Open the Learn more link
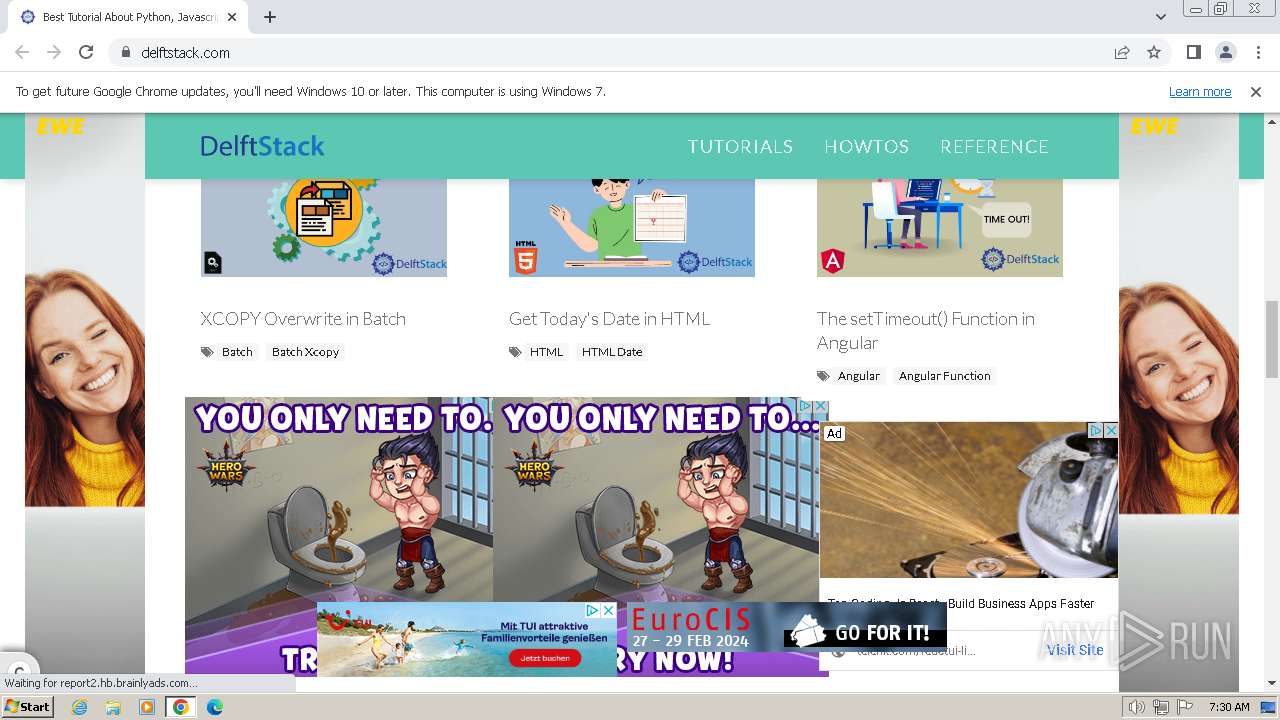Viewport: 1280px width, 720px height. (x=1200, y=91)
